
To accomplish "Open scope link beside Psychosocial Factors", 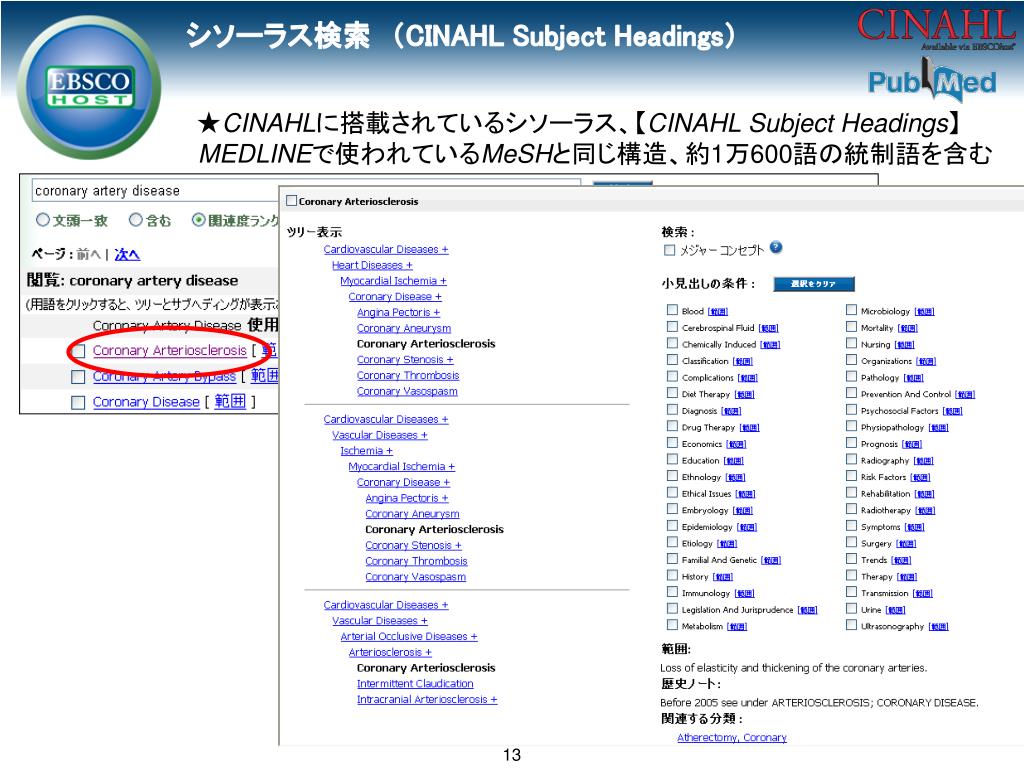I will [x=953, y=411].
